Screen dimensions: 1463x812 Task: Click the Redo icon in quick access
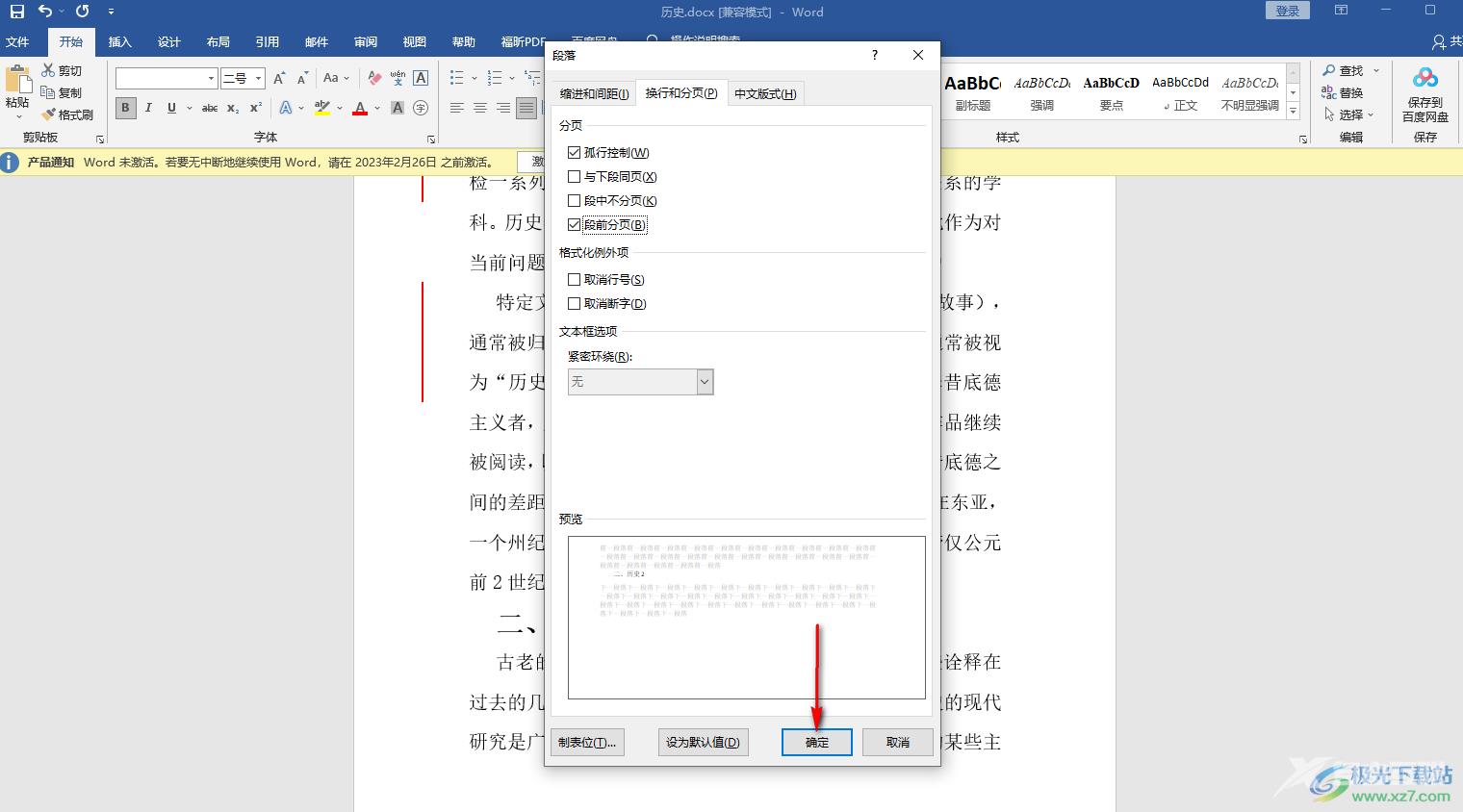click(83, 12)
